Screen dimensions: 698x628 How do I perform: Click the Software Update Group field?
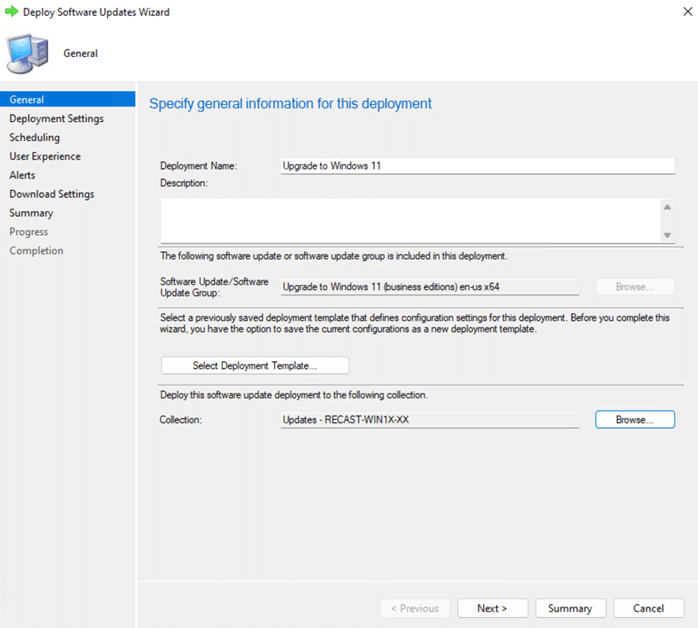(x=429, y=287)
